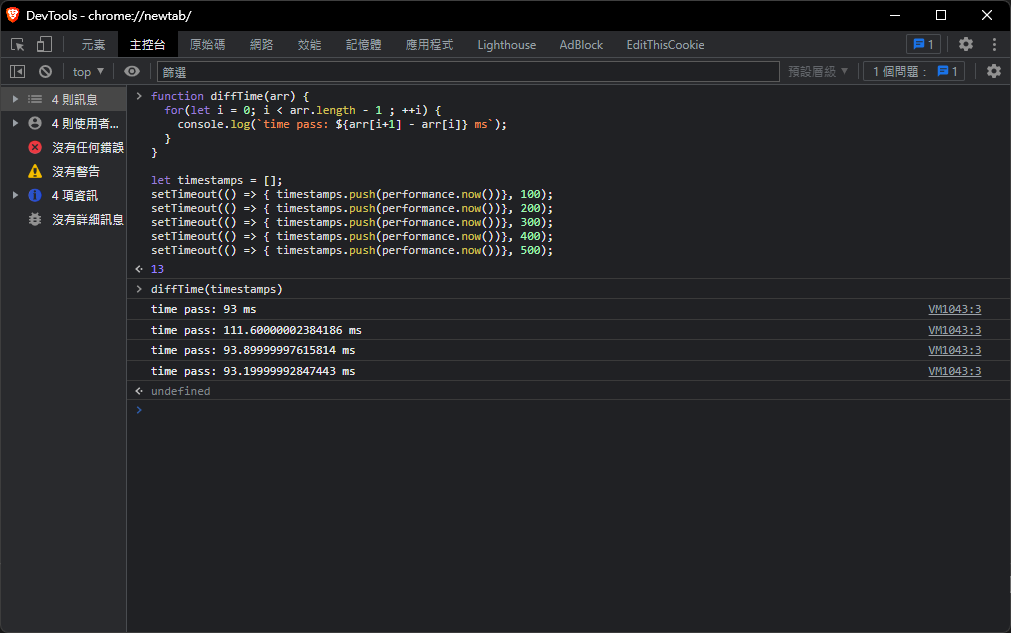The height and width of the screenshot is (633, 1011).
Task: Open the top context dropdown
Action: 88,72
